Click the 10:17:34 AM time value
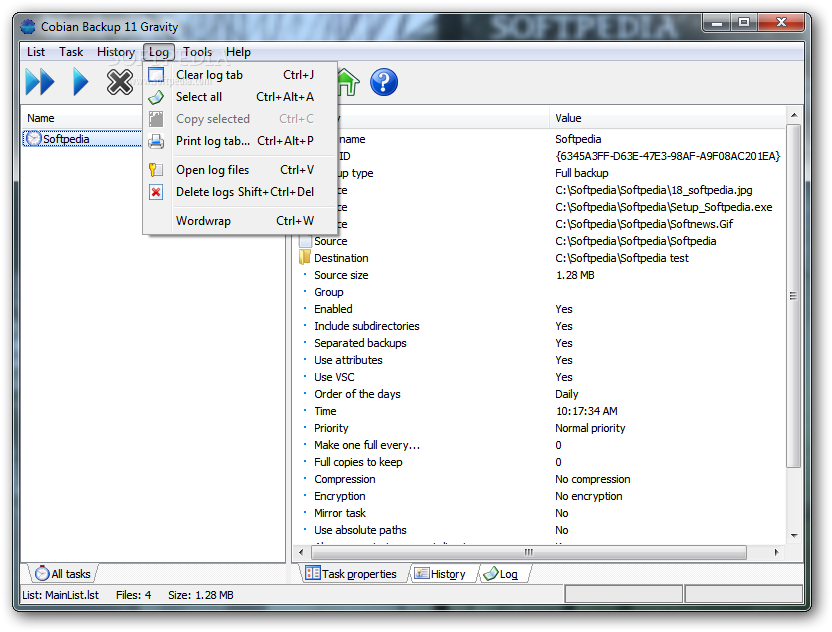Image resolution: width=832 pixels, height=632 pixels. 586,411
